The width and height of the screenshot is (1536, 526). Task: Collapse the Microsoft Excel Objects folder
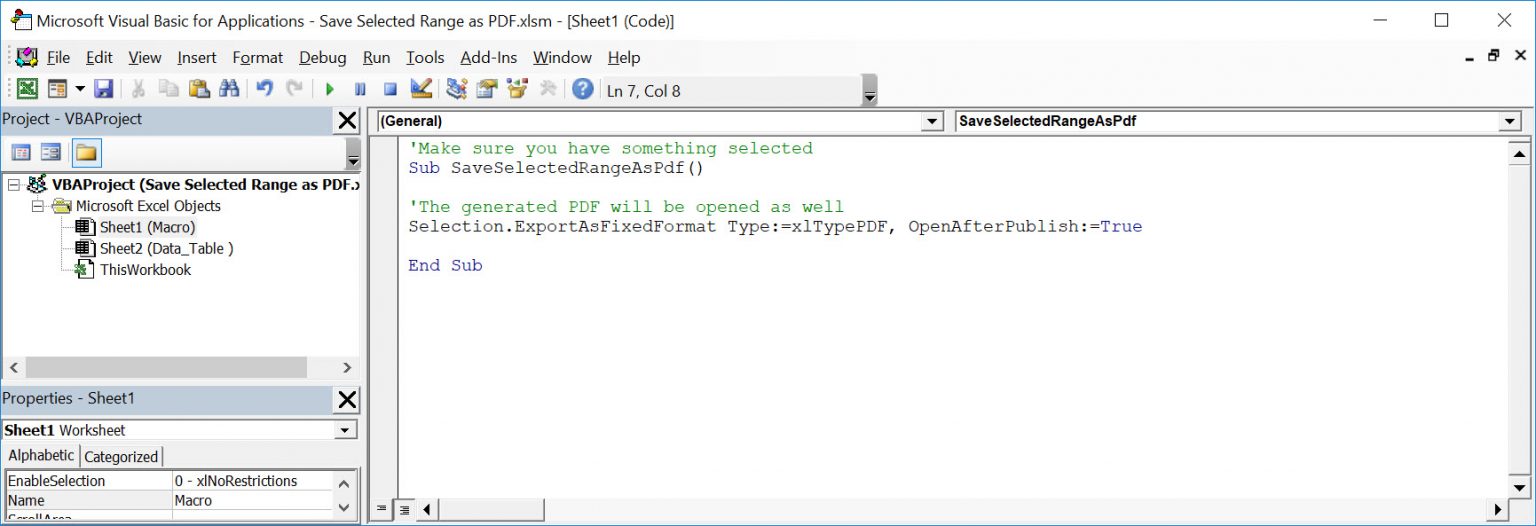pos(39,206)
